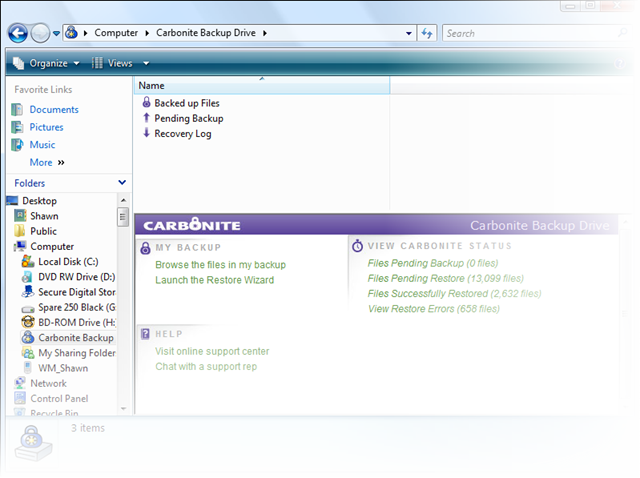The width and height of the screenshot is (640, 478).
Task: Open Documents favorite link
Action: [x=54, y=110]
